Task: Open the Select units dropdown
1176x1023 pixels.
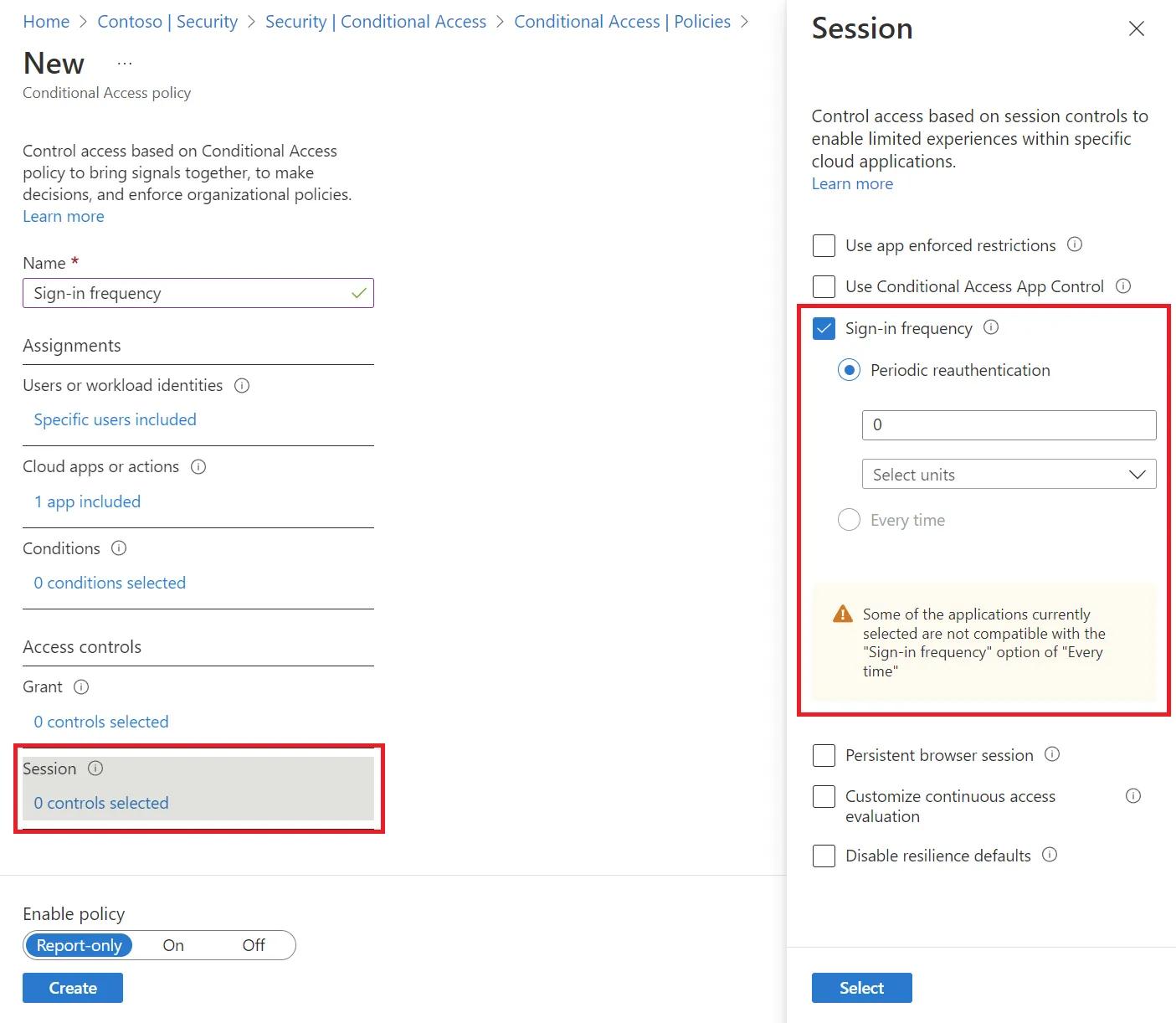Action: point(1009,475)
